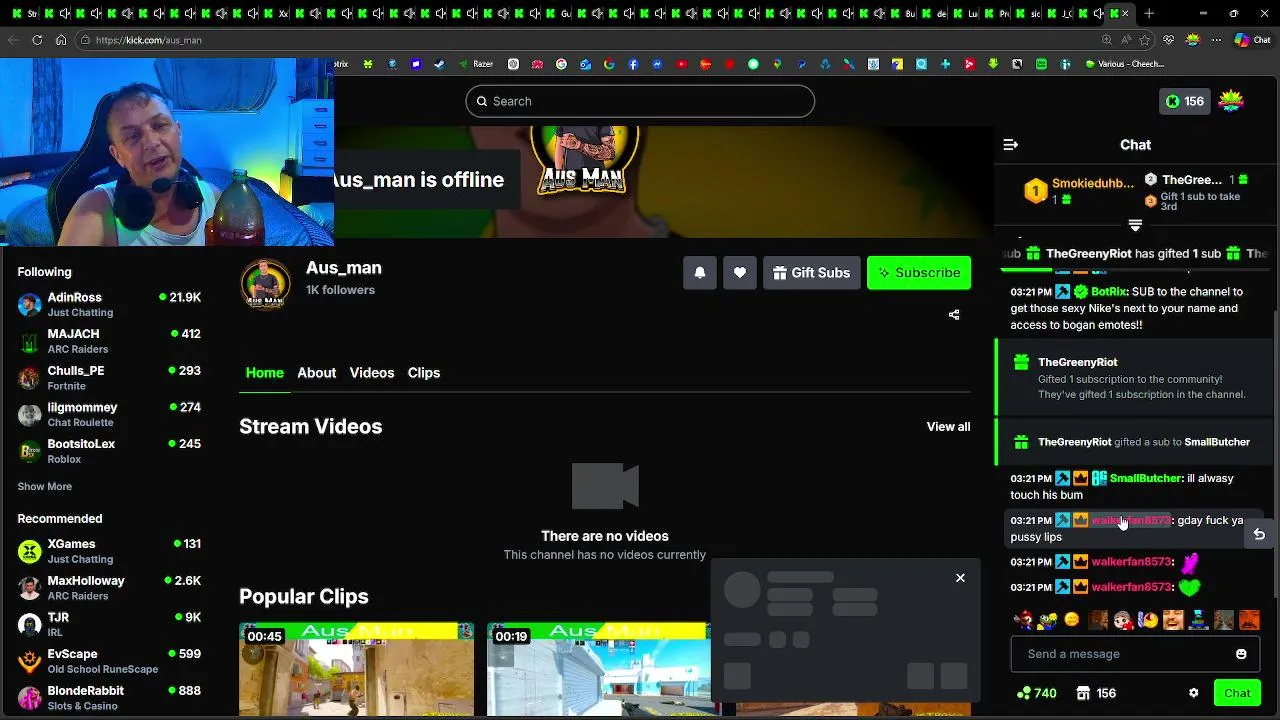1280x720 pixels.
Task: Click SmallButcher username in chat
Action: click(x=1145, y=478)
